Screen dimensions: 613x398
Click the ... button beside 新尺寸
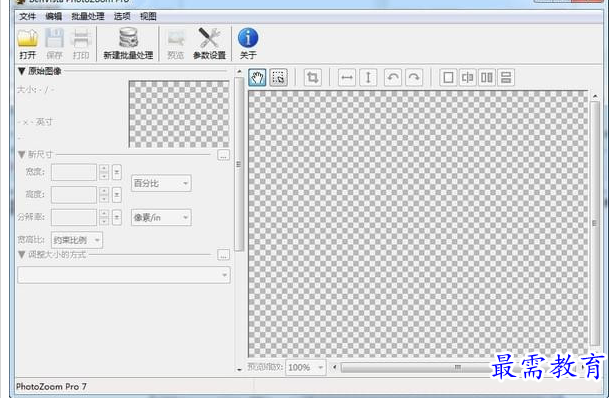click(x=223, y=155)
